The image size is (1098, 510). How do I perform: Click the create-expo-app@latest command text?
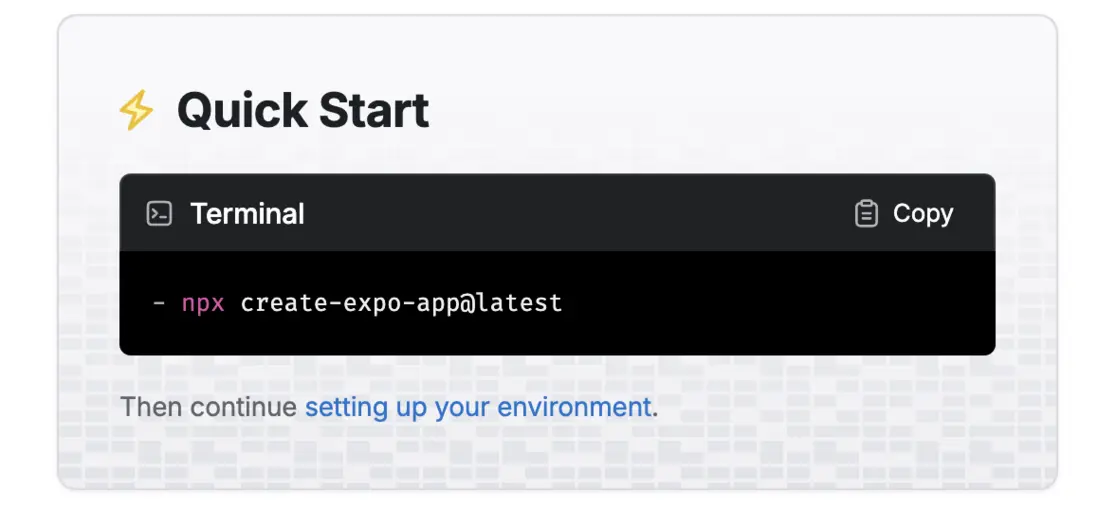tap(401, 302)
